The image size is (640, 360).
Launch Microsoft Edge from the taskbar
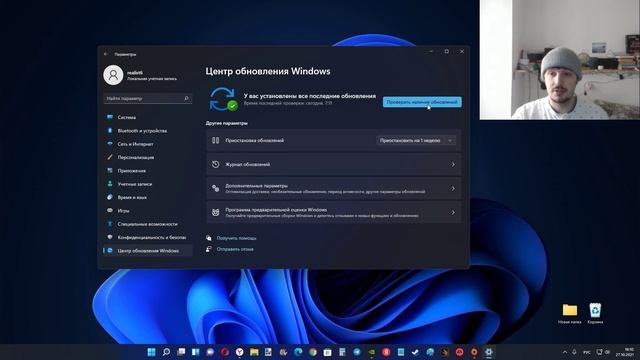click(298, 352)
